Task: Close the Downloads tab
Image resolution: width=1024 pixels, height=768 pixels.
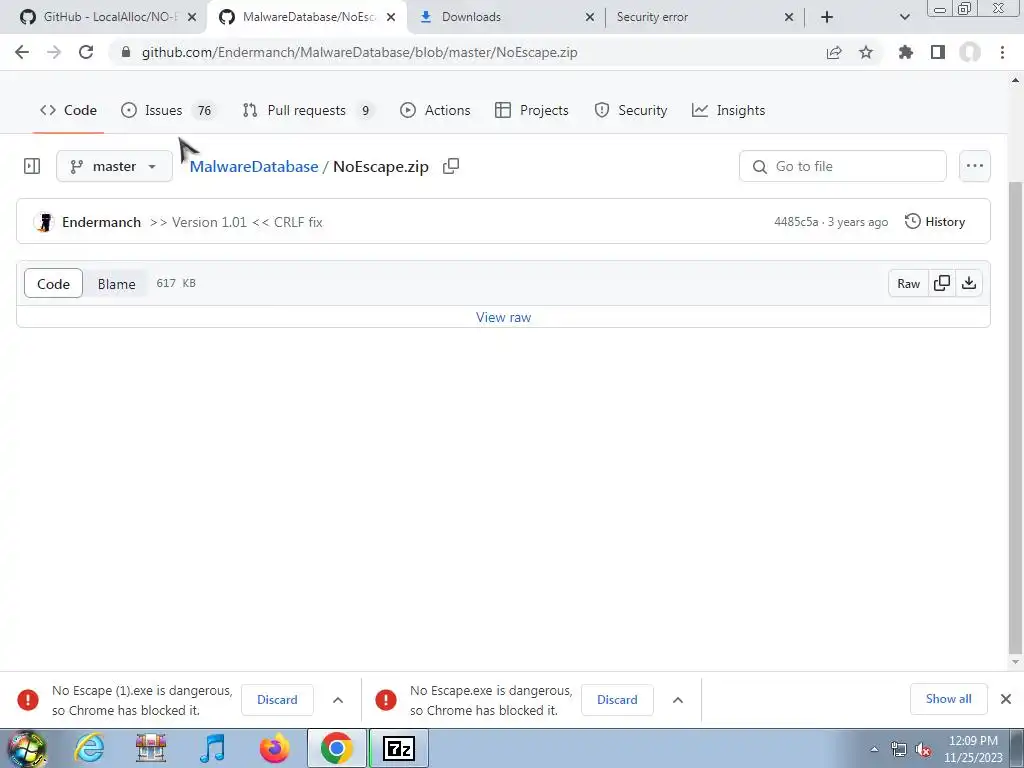Action: tap(589, 17)
